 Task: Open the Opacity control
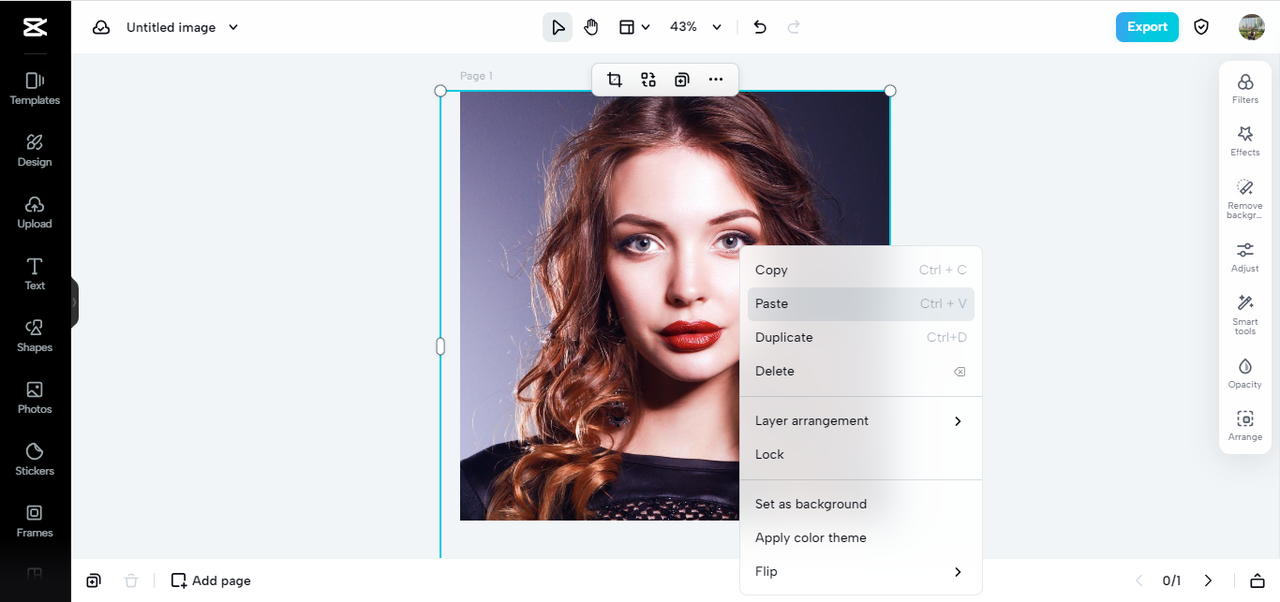1245,373
